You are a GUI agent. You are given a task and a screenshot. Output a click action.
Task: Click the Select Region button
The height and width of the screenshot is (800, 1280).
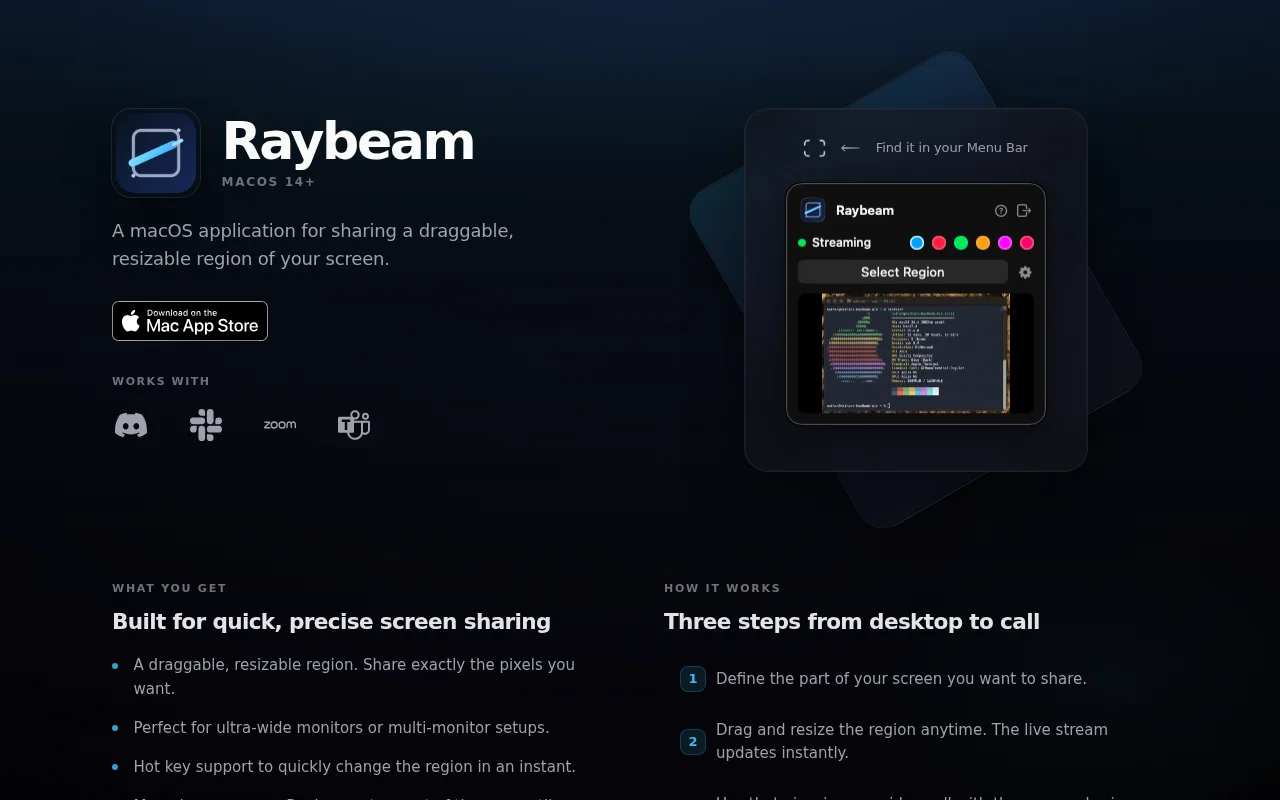(903, 272)
